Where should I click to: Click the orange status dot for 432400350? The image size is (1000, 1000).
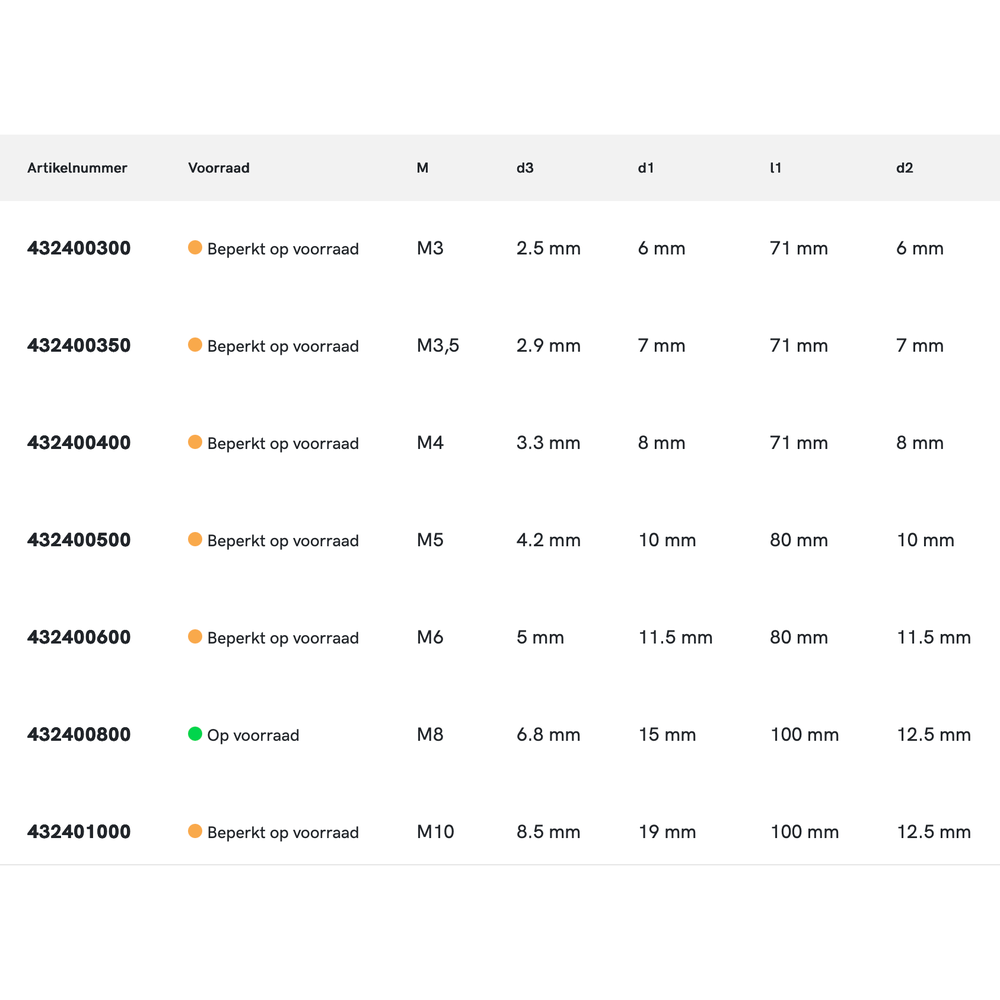195,345
